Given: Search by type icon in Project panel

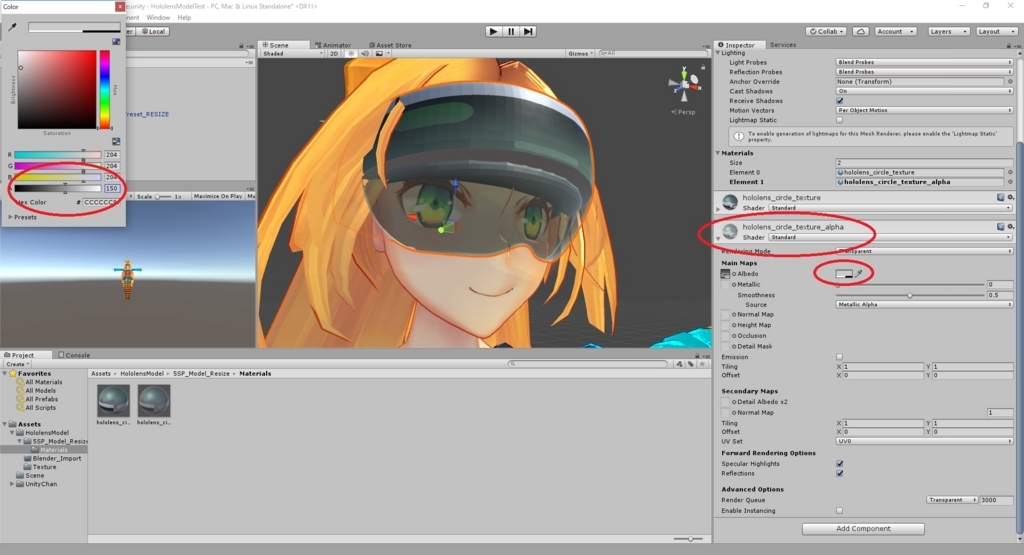Looking at the screenshot, I should (680, 364).
